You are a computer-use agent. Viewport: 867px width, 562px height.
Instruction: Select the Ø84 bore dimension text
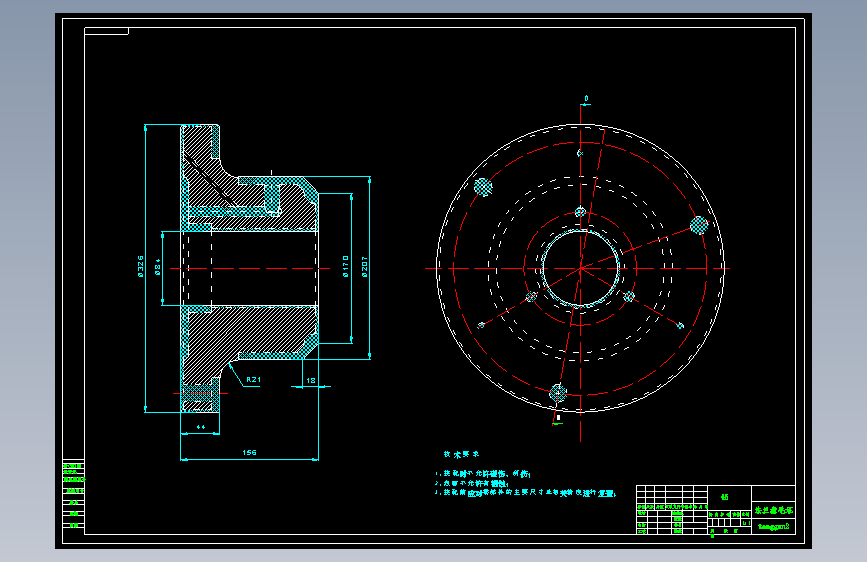tap(158, 267)
